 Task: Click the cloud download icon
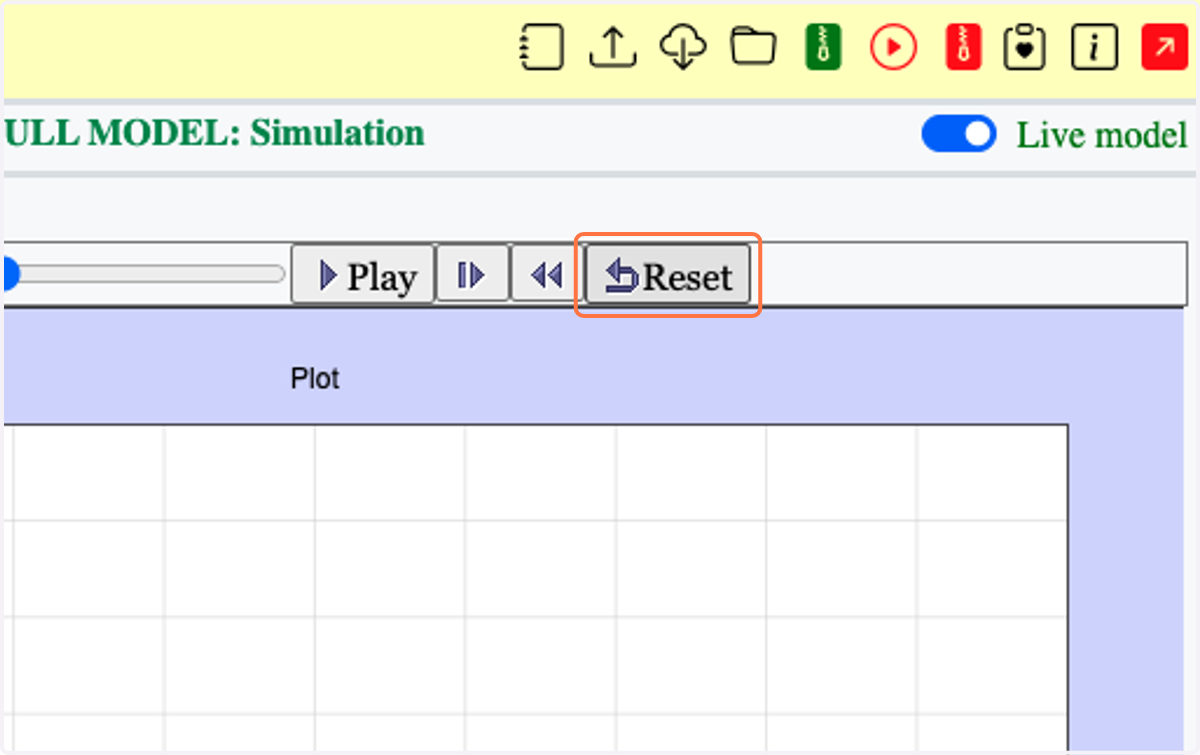683,47
